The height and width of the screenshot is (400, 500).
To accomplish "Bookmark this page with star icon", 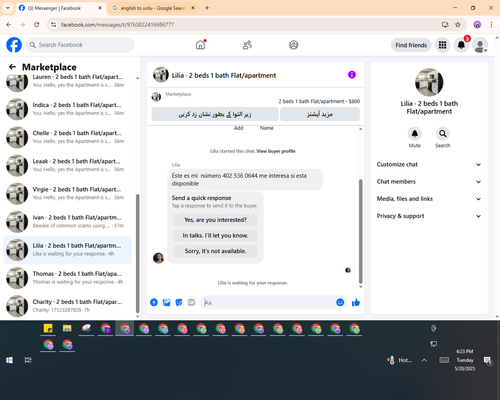I will pyautogui.click(x=458, y=25).
